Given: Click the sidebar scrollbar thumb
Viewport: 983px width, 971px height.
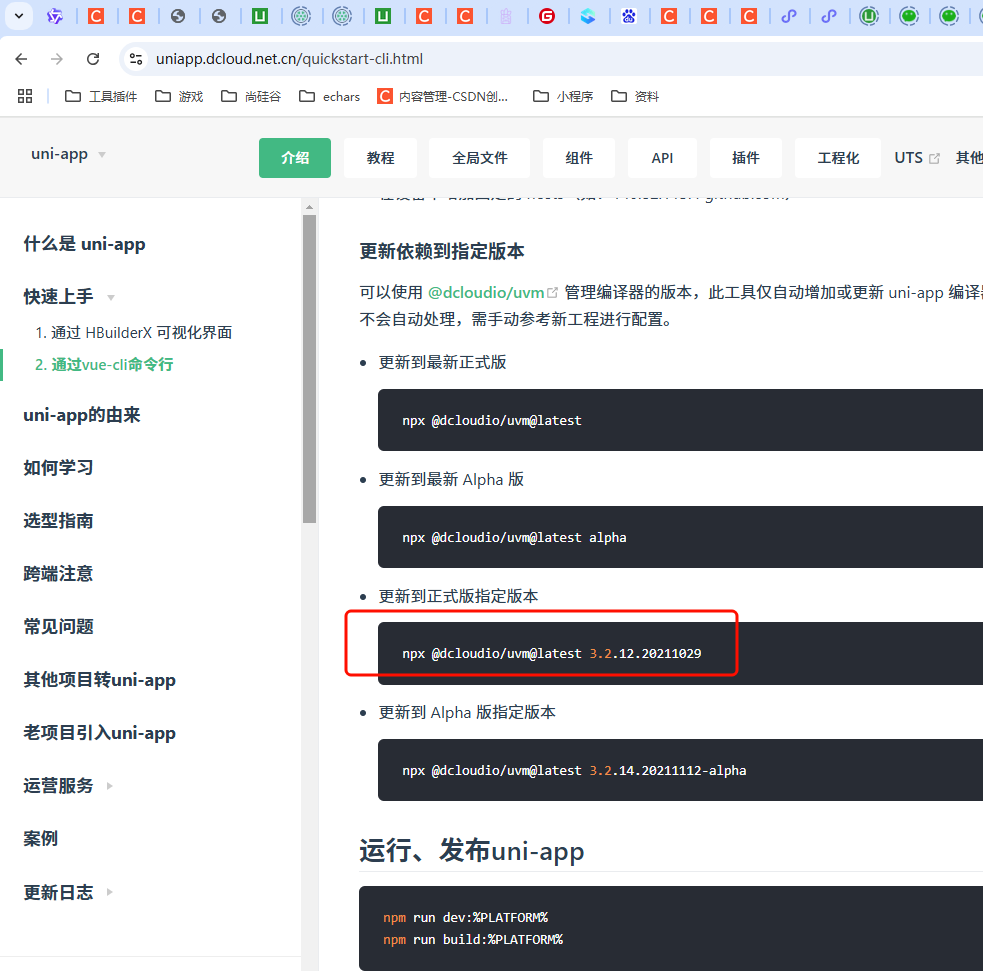Looking at the screenshot, I should click(309, 369).
